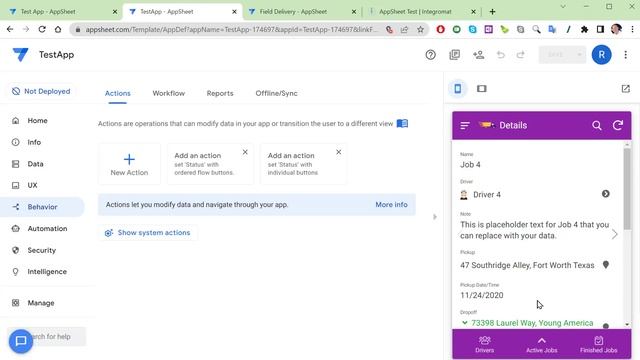640x360 pixels.
Task: Show system actions
Action: coord(148,233)
